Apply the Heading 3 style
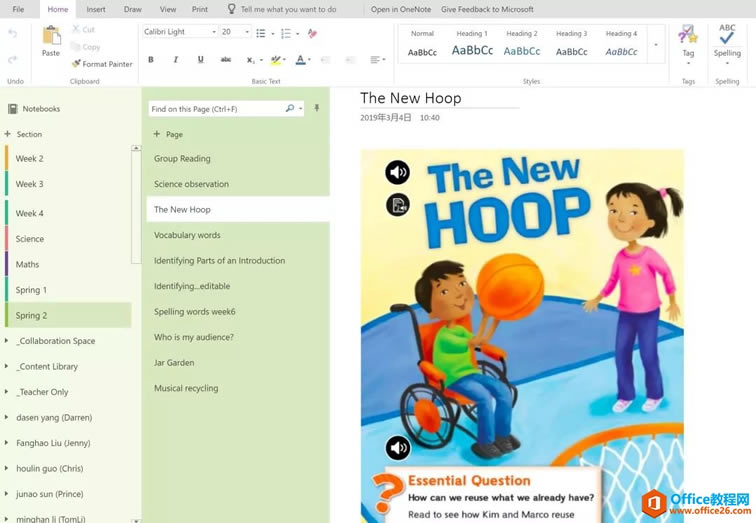 point(571,44)
